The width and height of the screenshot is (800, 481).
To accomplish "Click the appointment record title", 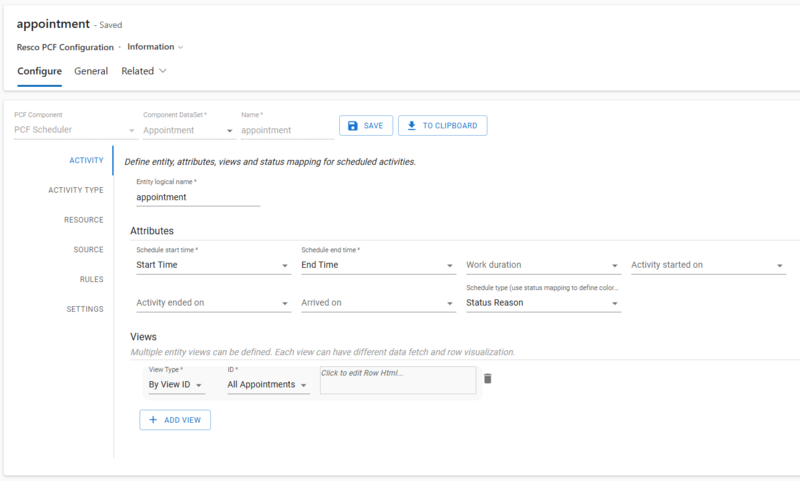I will click(53, 24).
